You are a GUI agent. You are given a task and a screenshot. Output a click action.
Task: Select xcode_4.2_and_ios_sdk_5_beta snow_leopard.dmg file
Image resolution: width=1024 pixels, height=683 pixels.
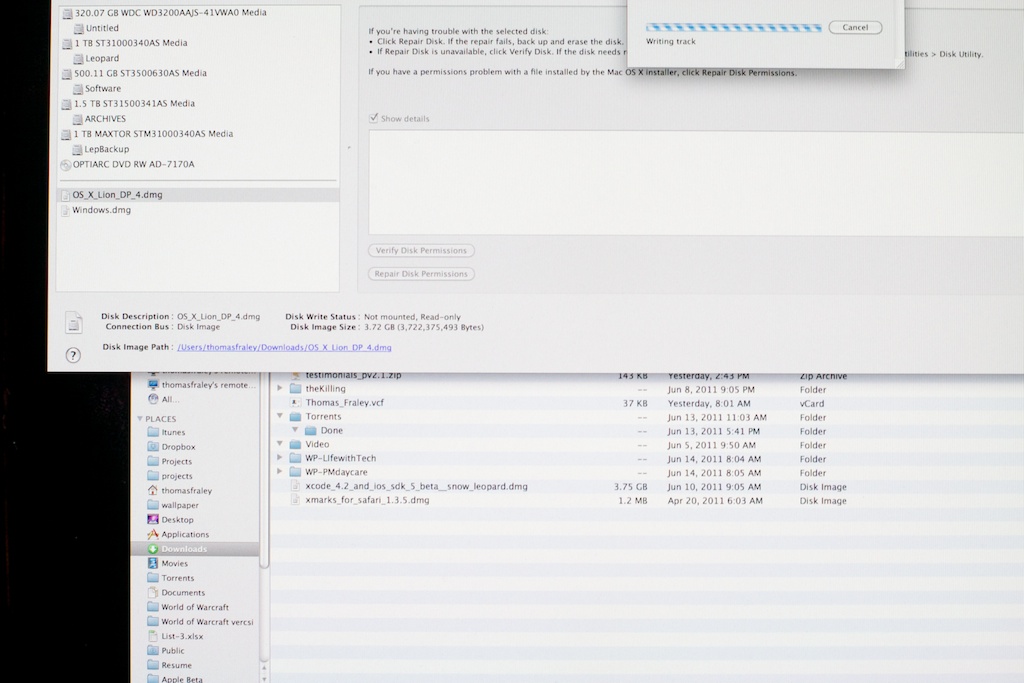[x=416, y=486]
